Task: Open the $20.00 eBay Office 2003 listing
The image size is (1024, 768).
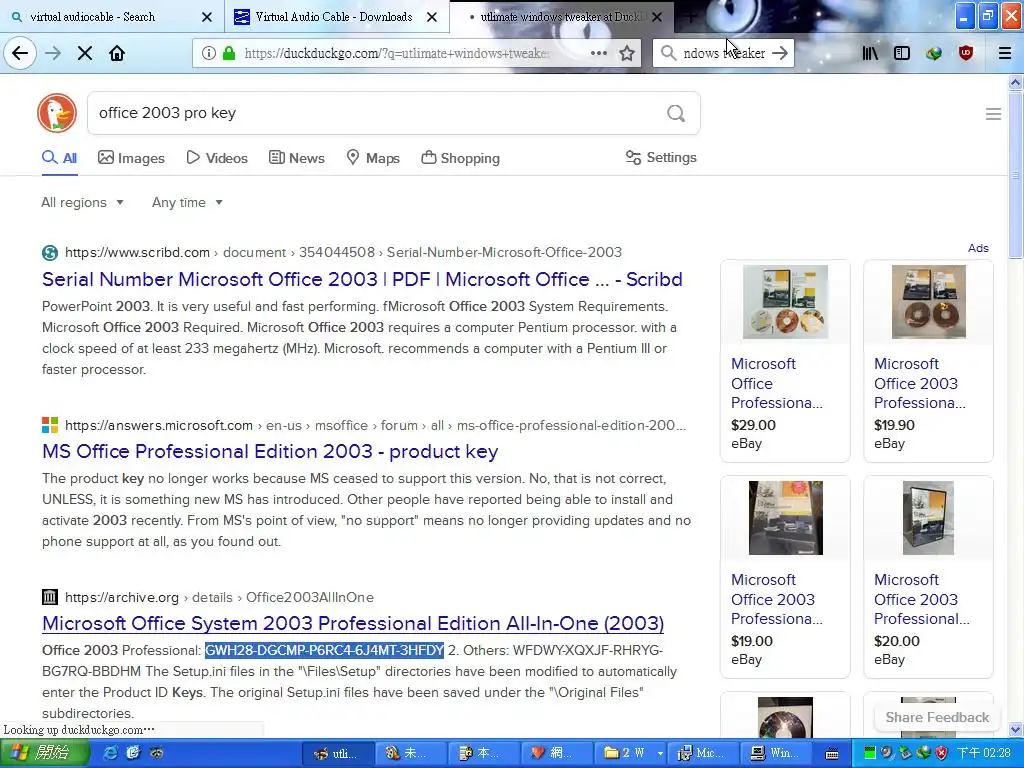Action: (928, 577)
